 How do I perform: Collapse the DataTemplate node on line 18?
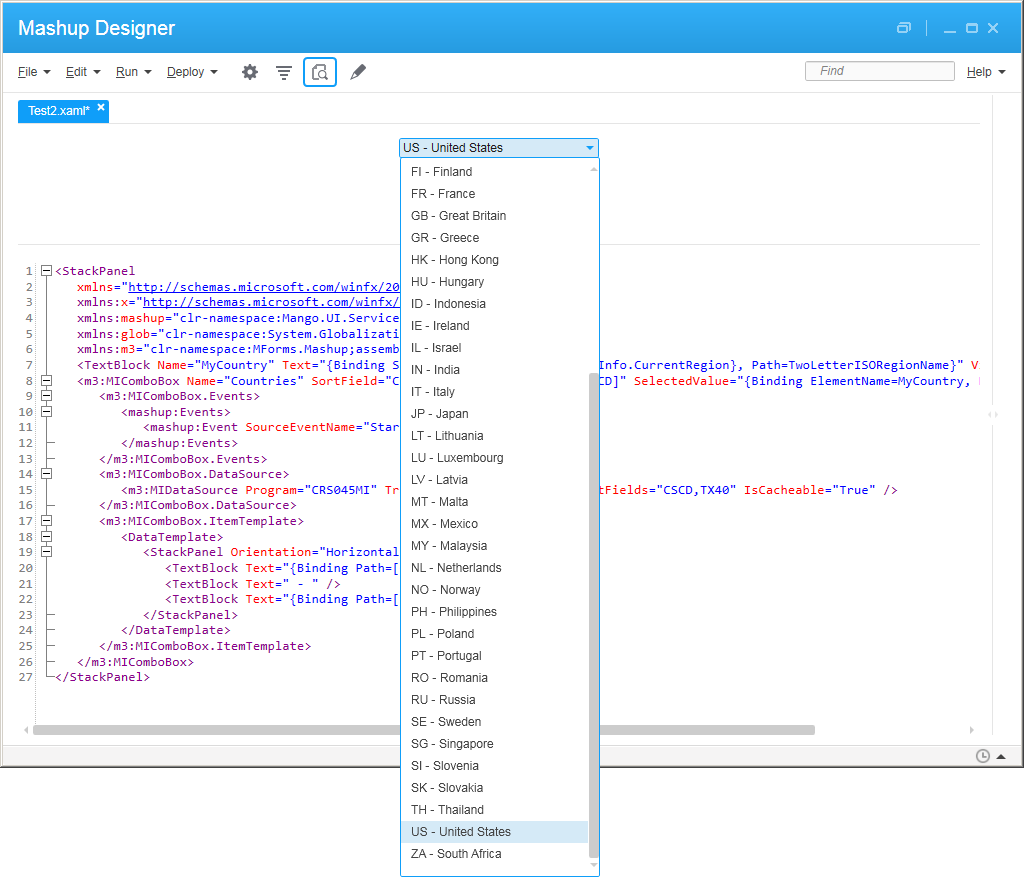(x=46, y=536)
